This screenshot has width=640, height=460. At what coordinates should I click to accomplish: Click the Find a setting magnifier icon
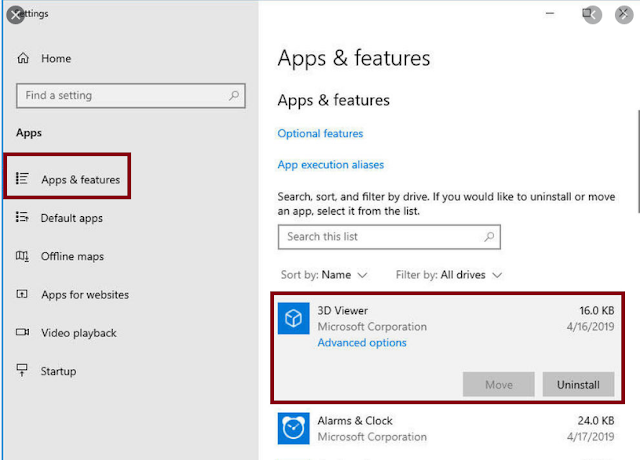click(234, 96)
